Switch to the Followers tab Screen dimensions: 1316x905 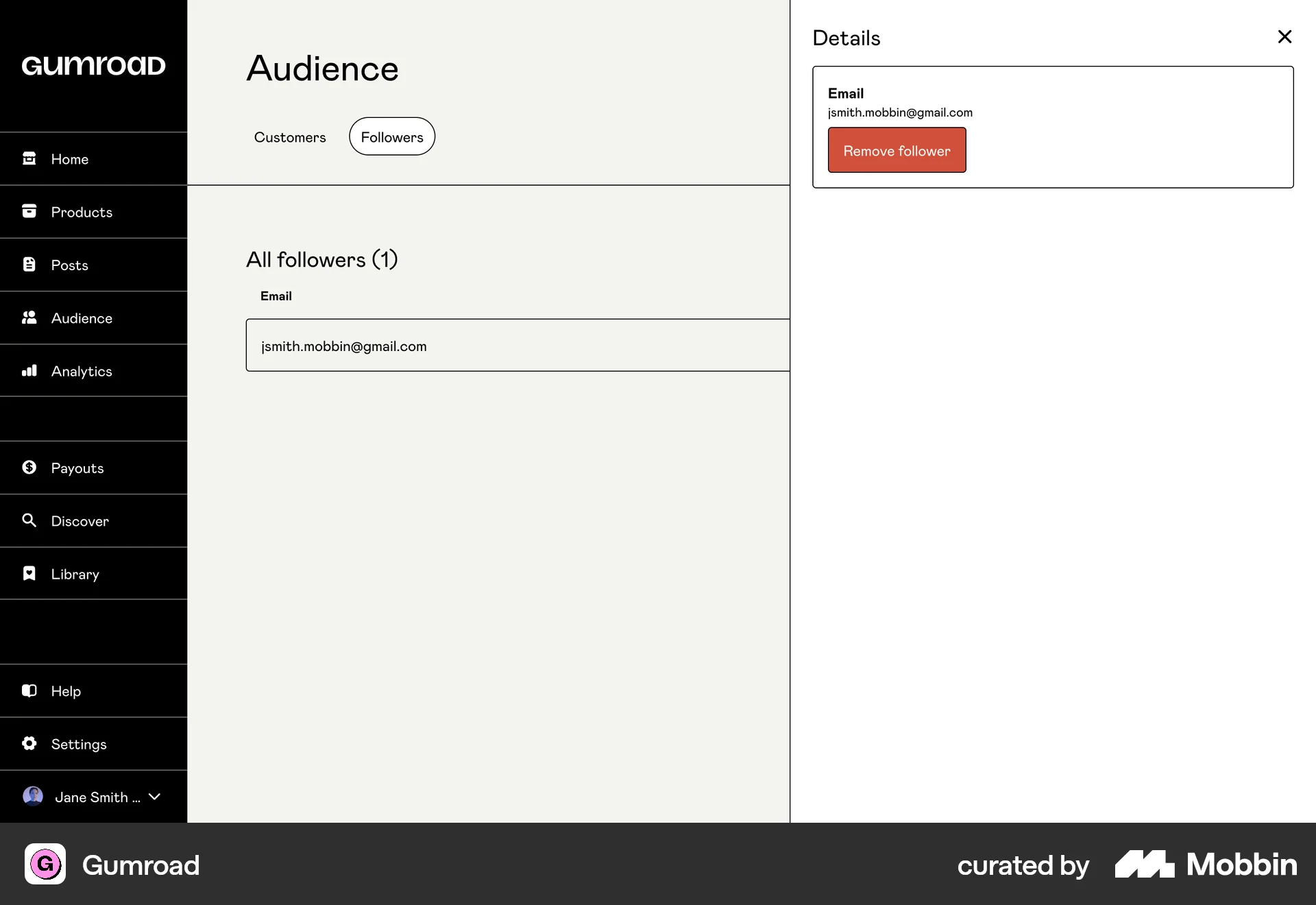391,136
